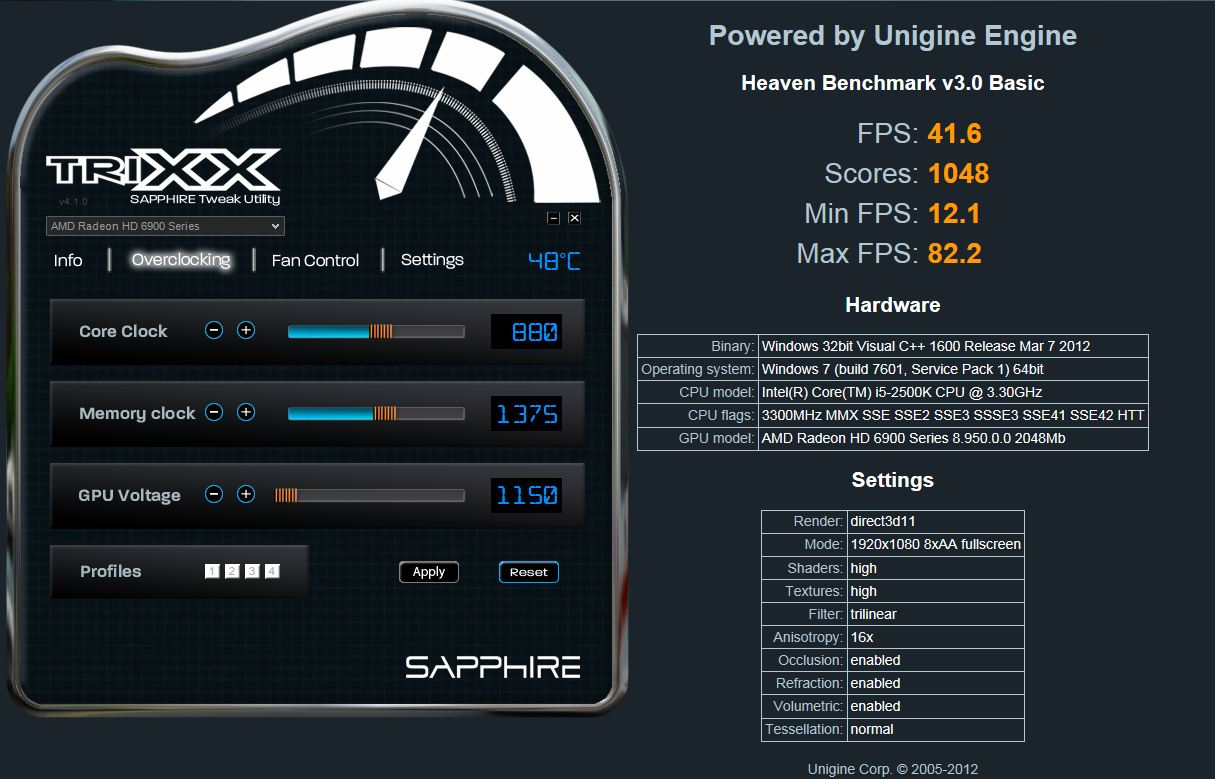Click the Mode value 1920x1080 8xAA fullscreen
1215x779 pixels.
point(935,545)
